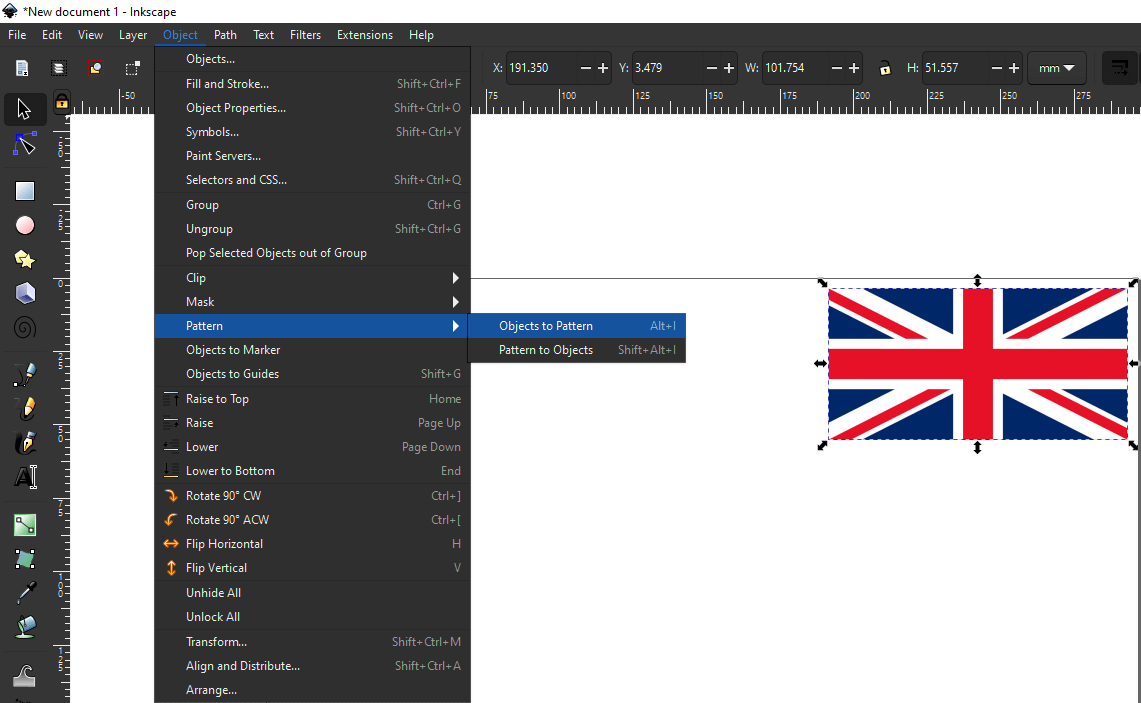Screen dimensions: 1141x703
Task: Open the File menu
Action: (x=17, y=35)
